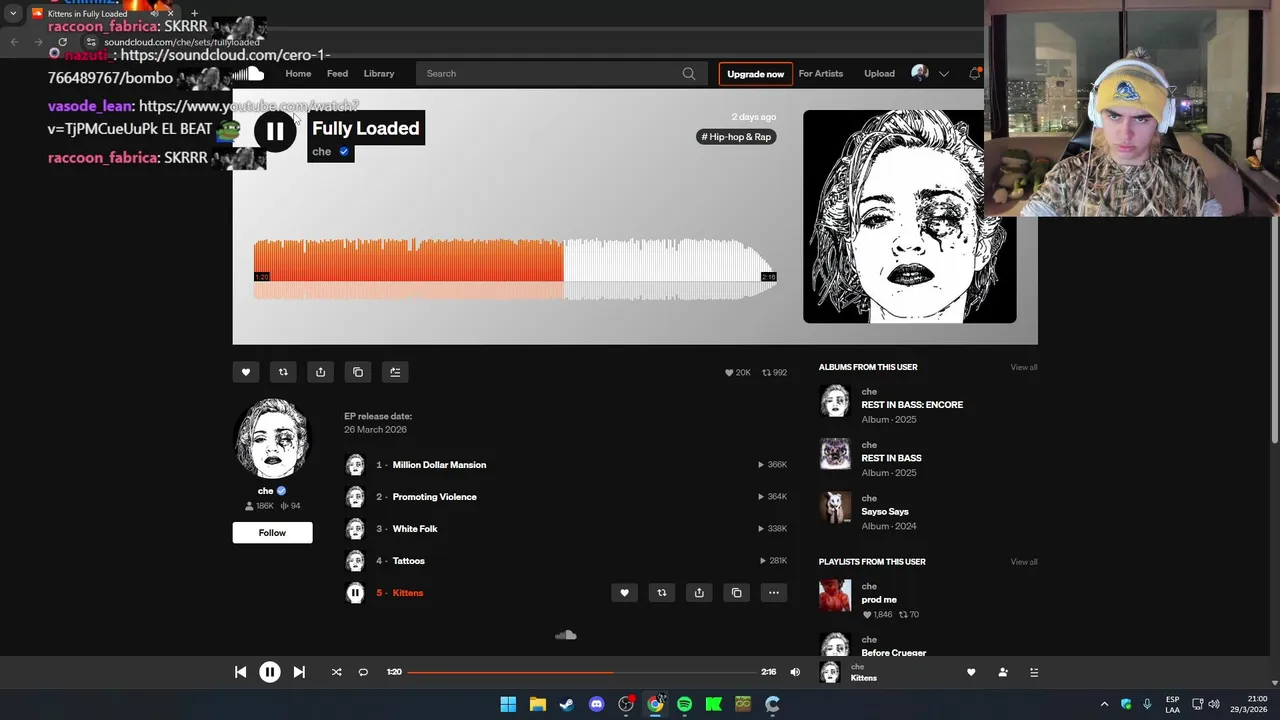Open the Upload page

pos(880,74)
